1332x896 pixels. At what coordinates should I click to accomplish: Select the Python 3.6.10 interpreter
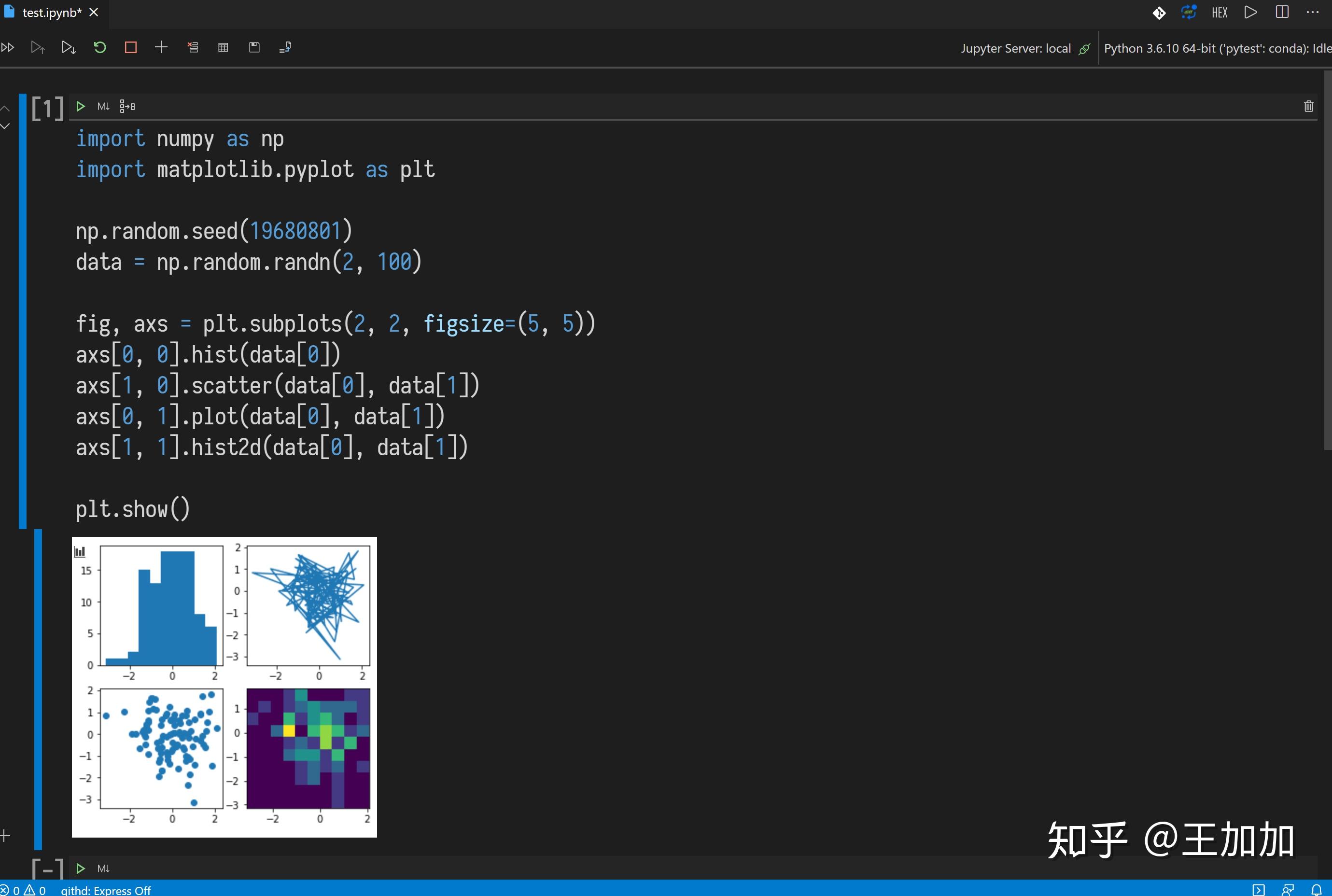[x=1211, y=48]
